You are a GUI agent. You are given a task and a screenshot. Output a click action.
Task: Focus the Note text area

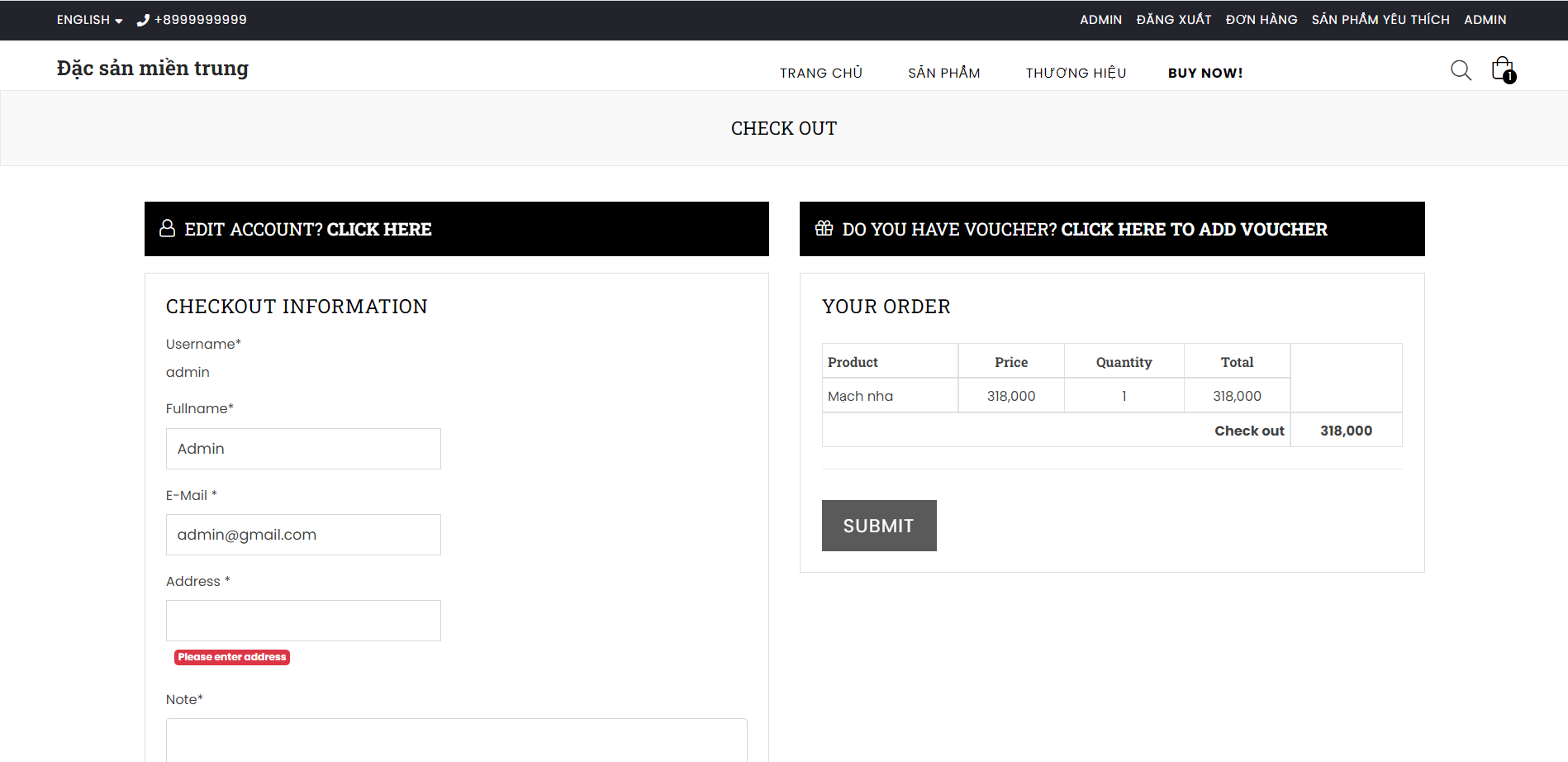coord(457,741)
